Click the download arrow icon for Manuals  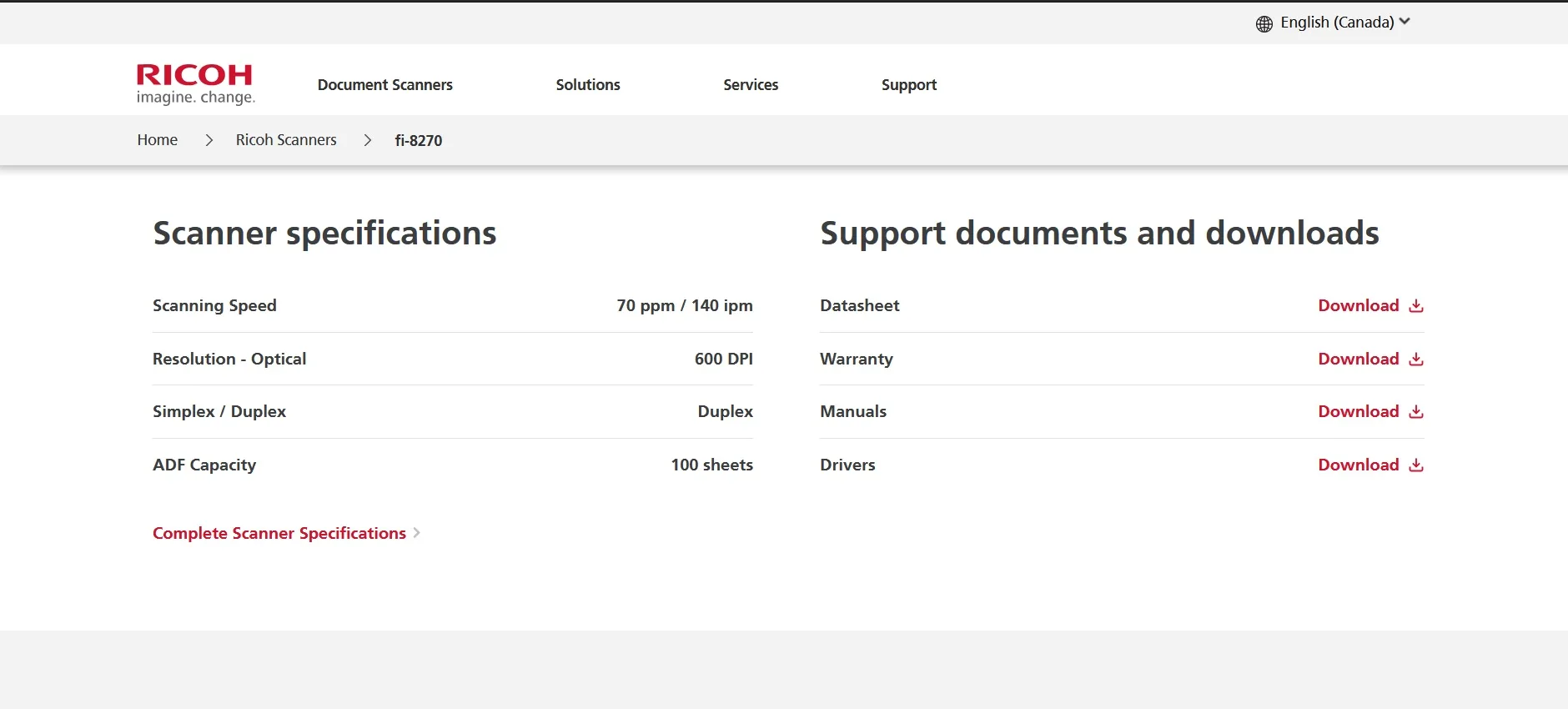1415,412
